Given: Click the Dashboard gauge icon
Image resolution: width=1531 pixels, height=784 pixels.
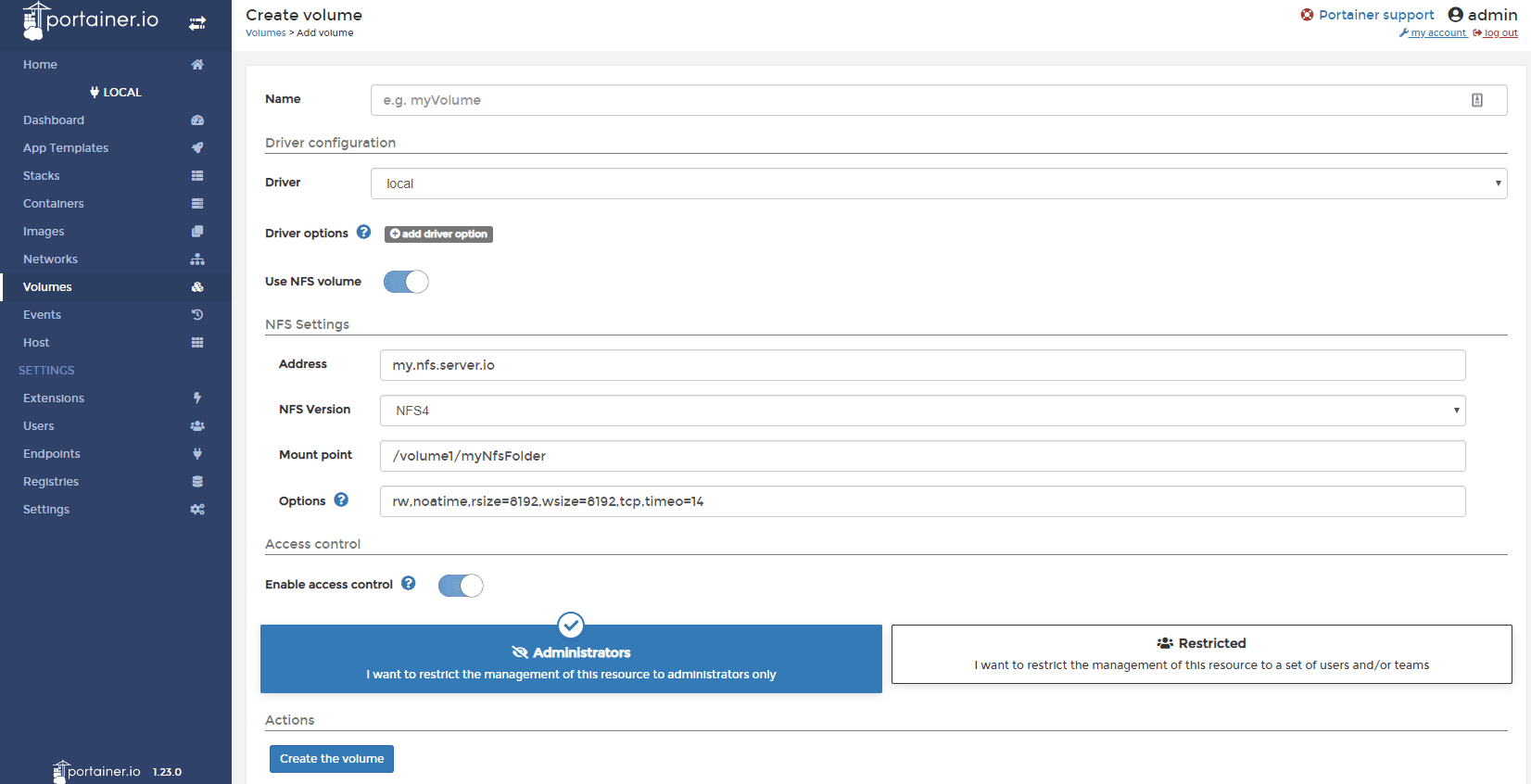Looking at the screenshot, I should [197, 120].
